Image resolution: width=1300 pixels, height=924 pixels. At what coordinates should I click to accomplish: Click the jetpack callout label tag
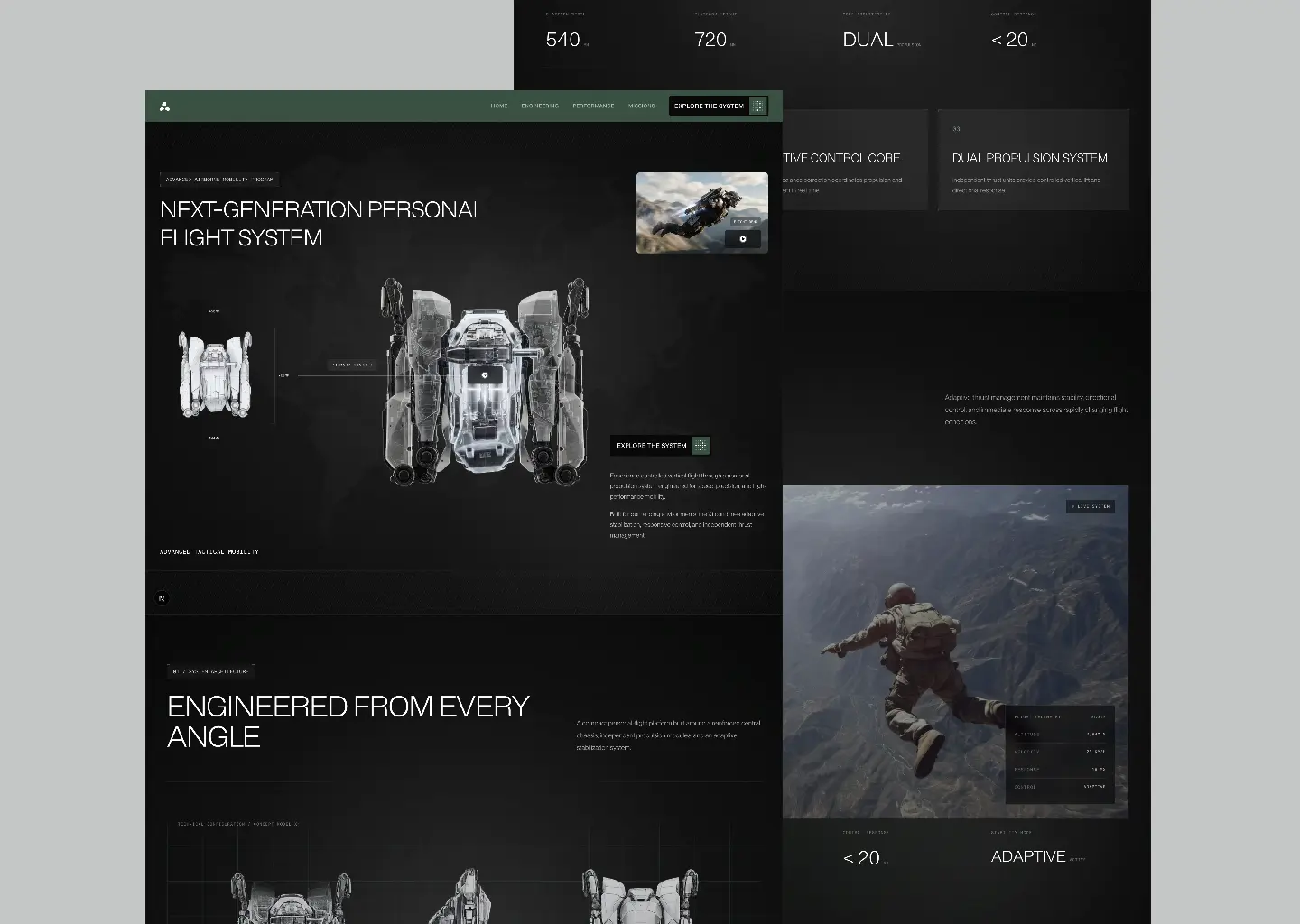(352, 365)
